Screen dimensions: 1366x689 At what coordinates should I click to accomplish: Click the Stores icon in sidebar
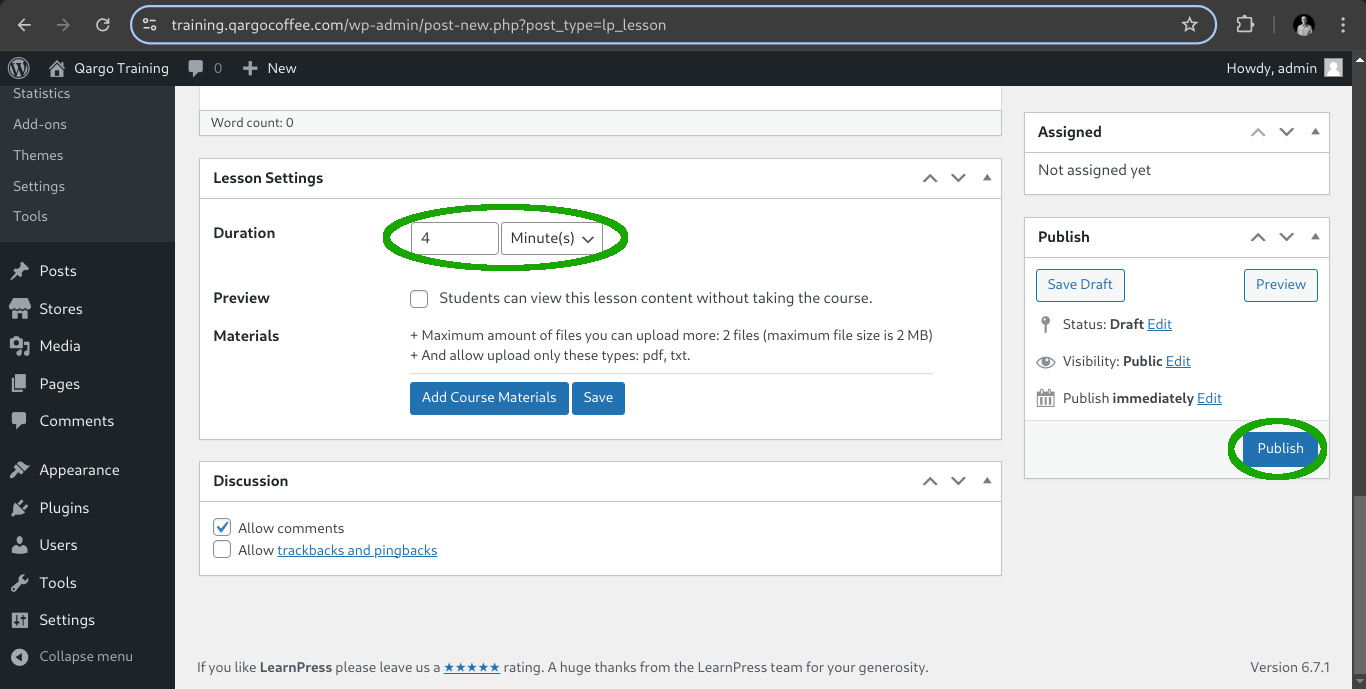pos(19,309)
